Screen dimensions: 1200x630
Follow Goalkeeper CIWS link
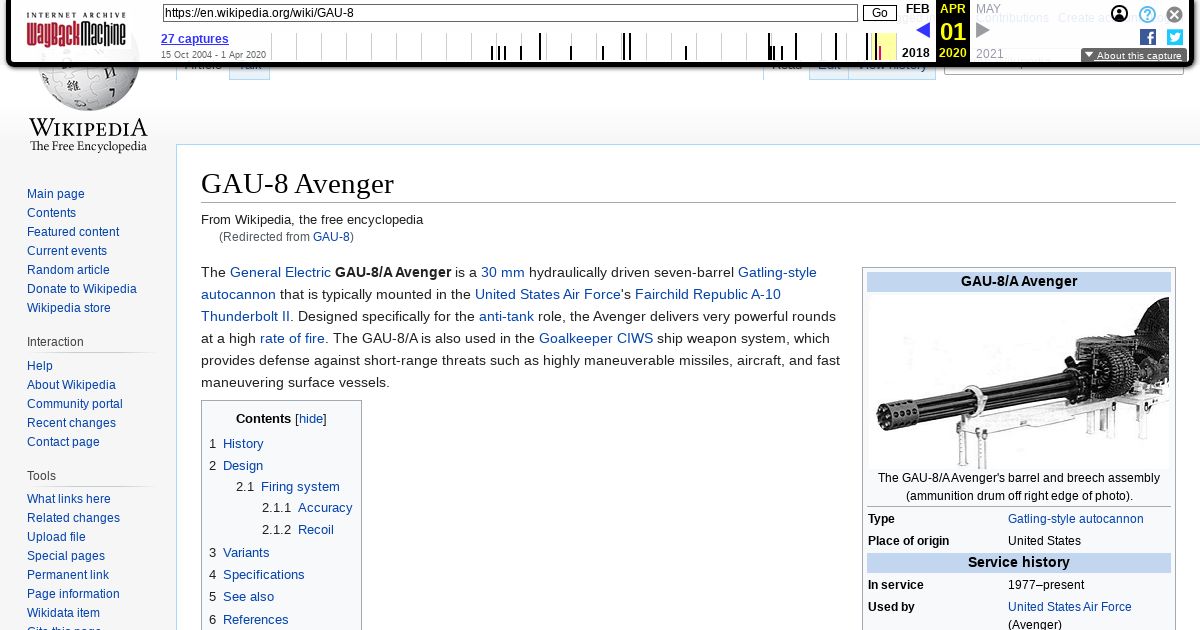point(596,338)
